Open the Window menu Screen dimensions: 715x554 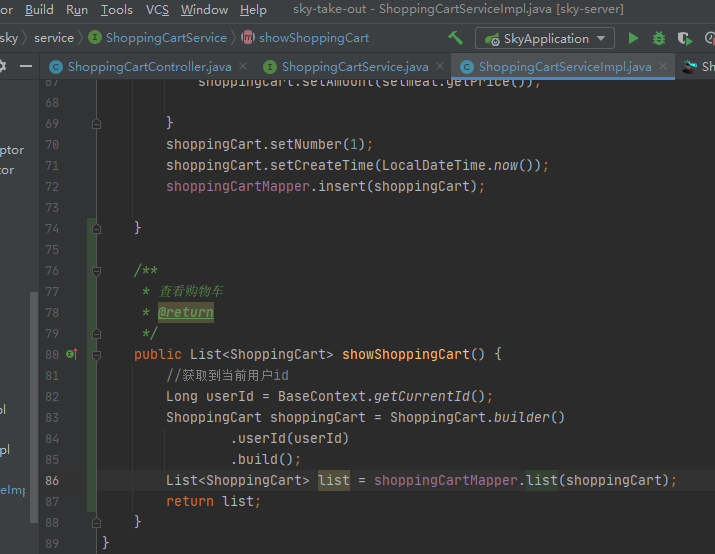[x=204, y=10]
